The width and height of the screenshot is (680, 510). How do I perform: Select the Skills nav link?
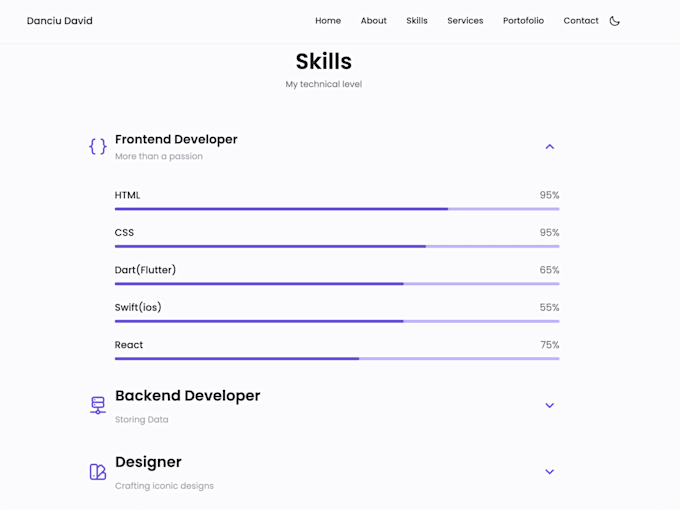[417, 21]
